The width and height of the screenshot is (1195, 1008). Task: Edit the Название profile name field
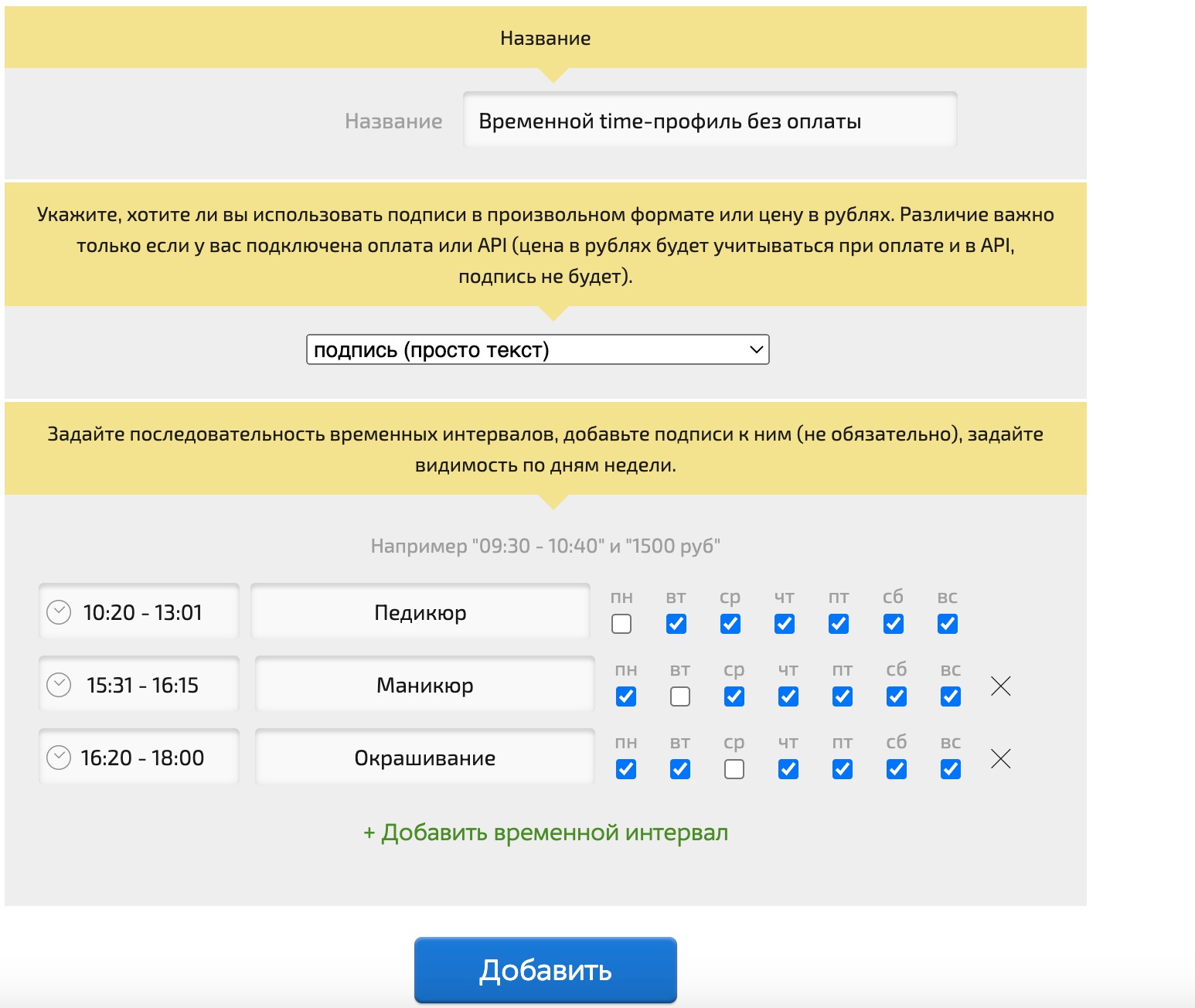pos(710,121)
